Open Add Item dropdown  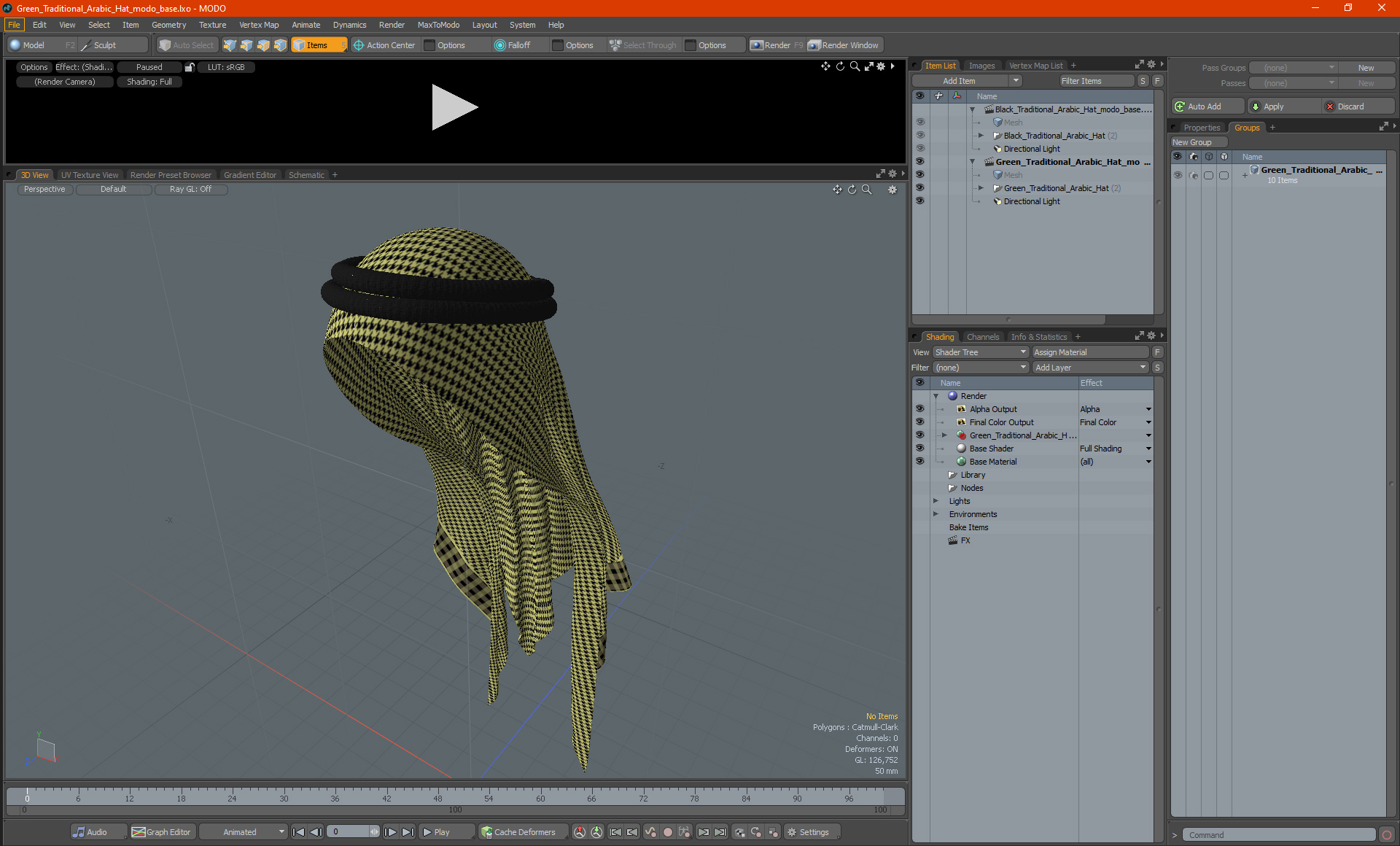968,81
